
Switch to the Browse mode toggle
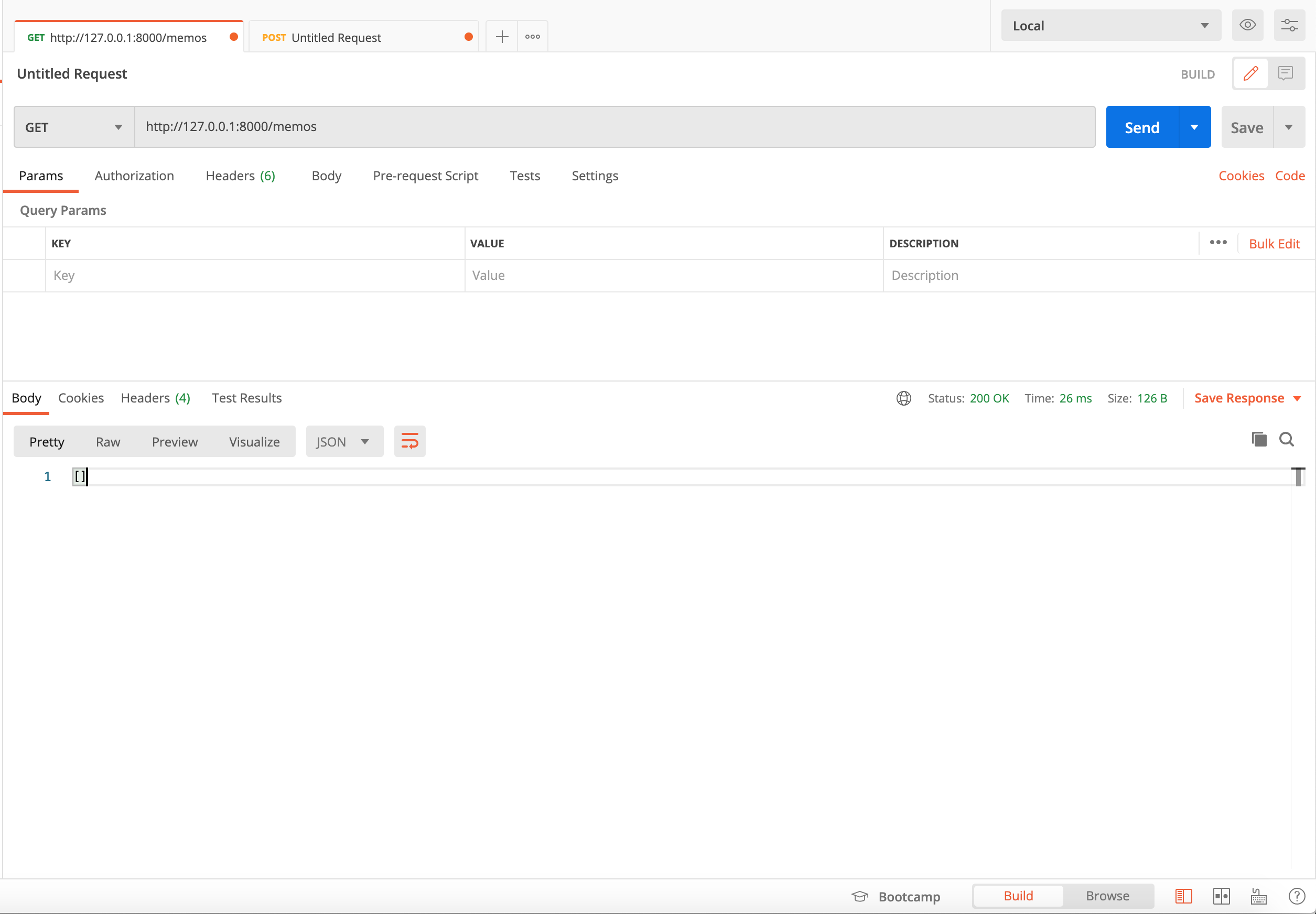(1107, 896)
